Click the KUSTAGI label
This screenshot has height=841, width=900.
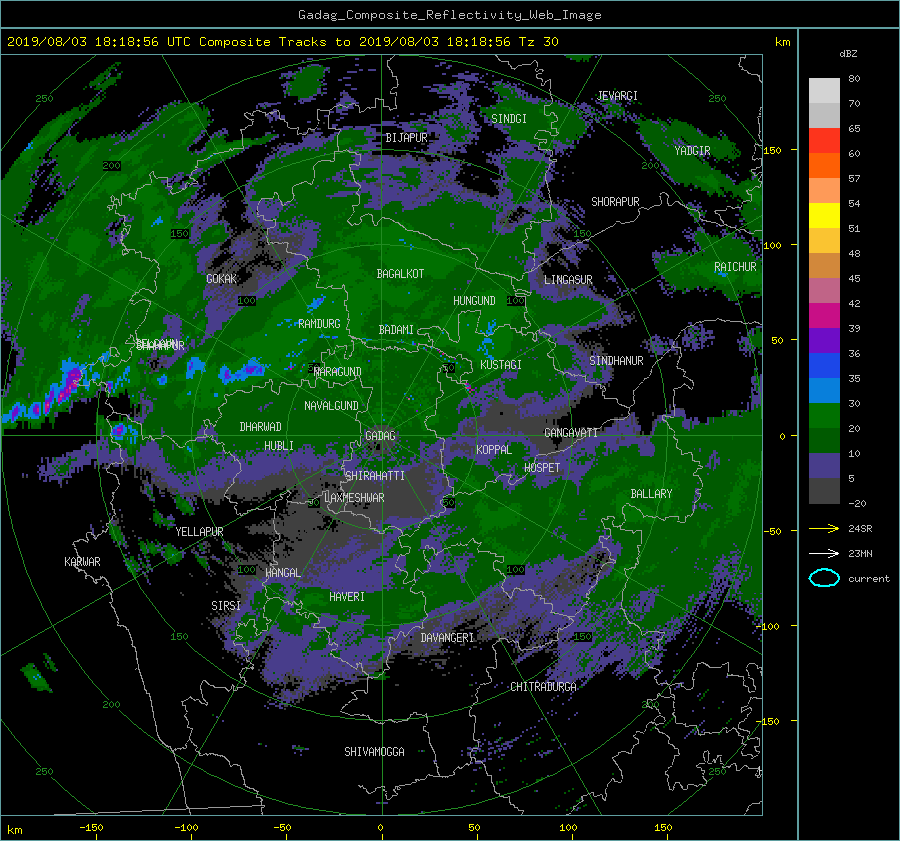click(501, 365)
